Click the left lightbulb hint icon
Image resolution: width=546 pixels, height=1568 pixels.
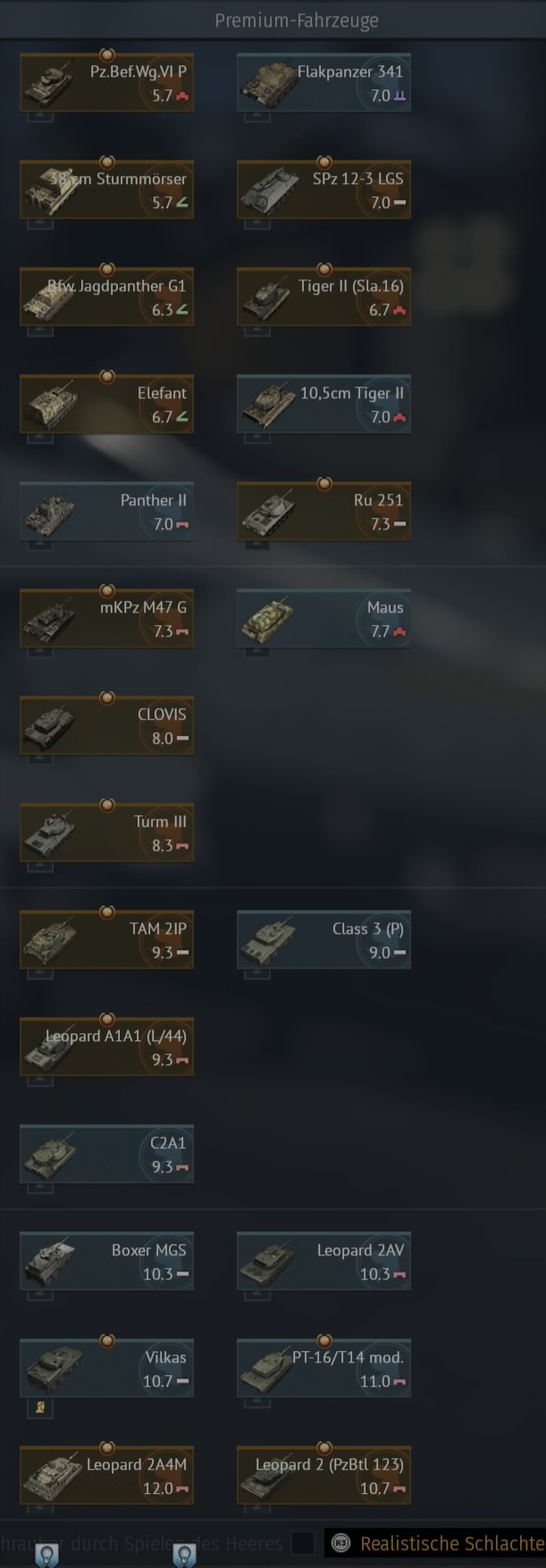pos(46,1555)
